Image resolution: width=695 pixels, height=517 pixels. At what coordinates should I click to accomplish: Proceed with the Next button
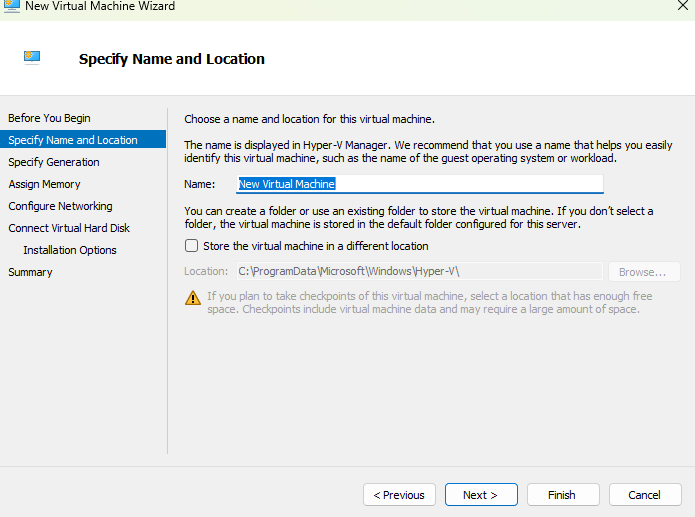(481, 495)
